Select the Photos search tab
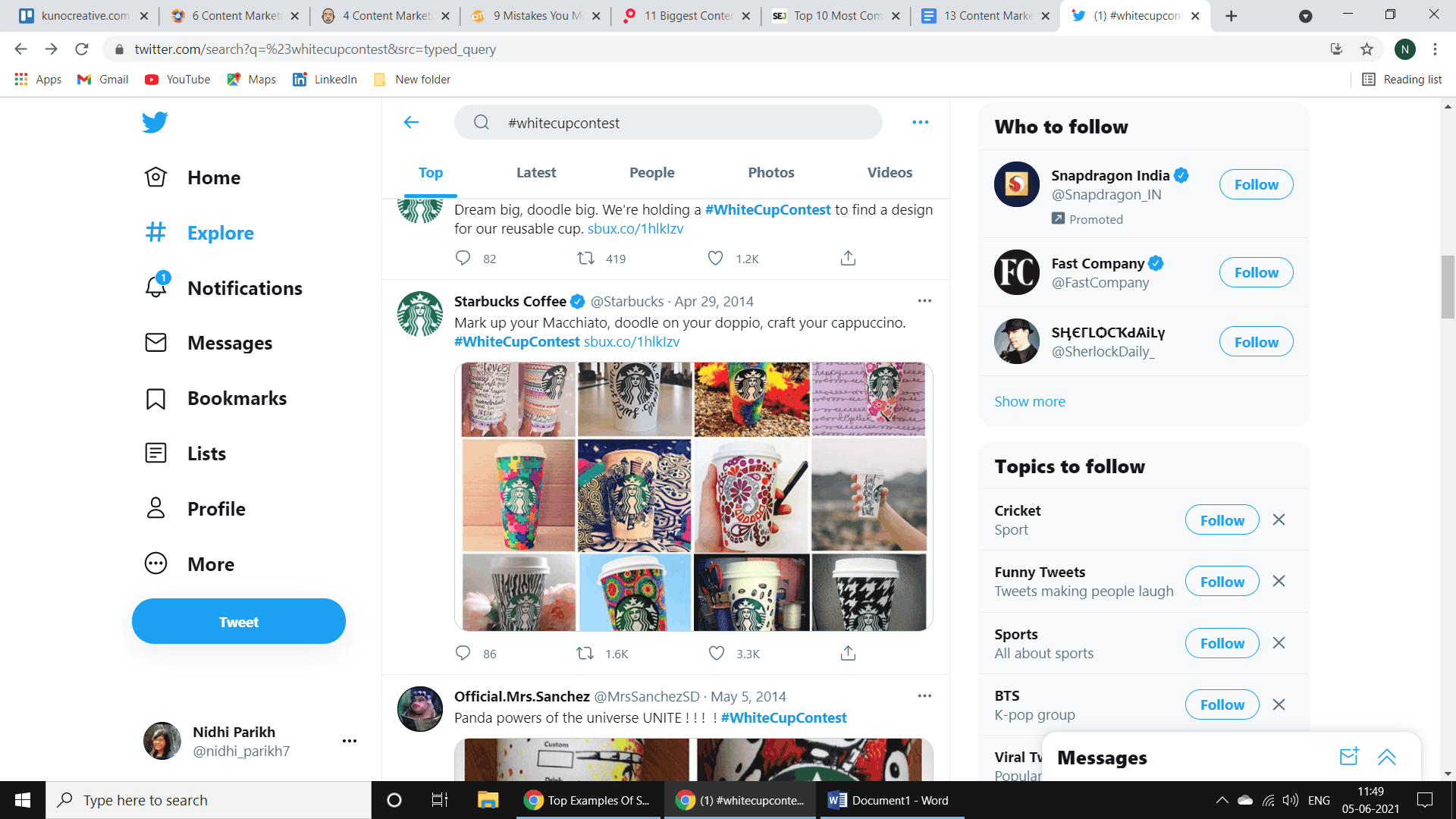This screenshot has height=819, width=1456. [771, 173]
